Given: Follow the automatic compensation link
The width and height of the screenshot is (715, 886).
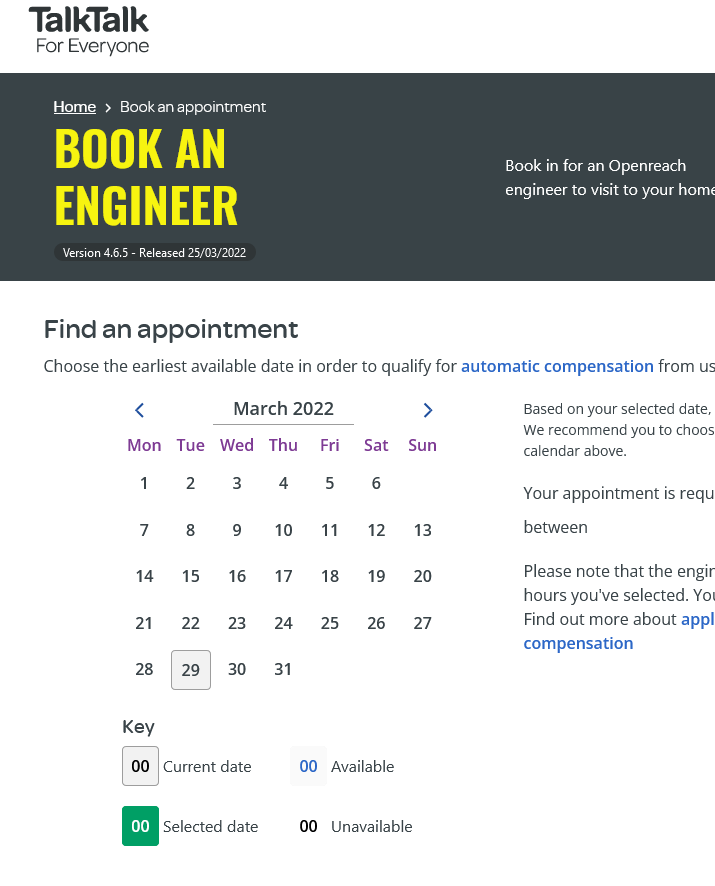Looking at the screenshot, I should (x=557, y=366).
